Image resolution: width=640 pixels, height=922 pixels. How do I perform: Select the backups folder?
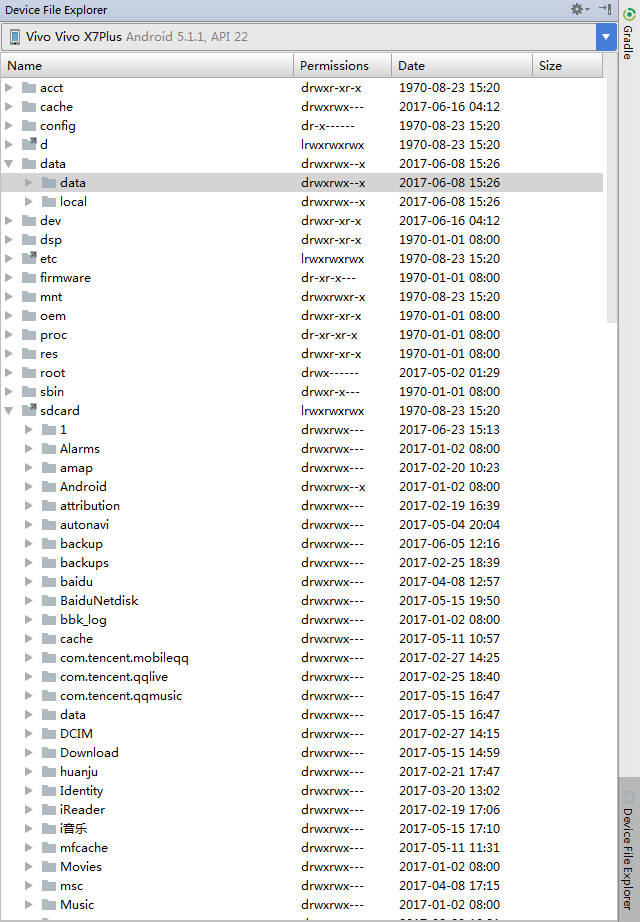pyautogui.click(x=84, y=563)
